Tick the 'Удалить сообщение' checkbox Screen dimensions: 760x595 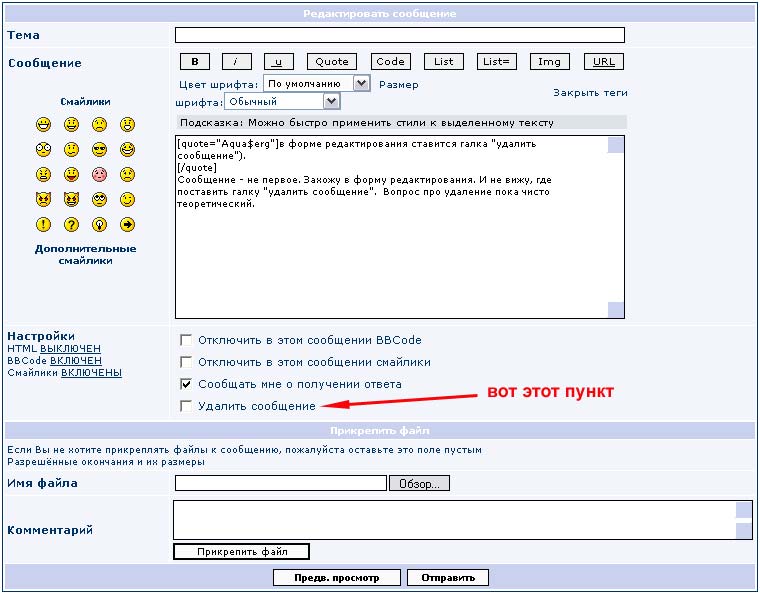(185, 406)
